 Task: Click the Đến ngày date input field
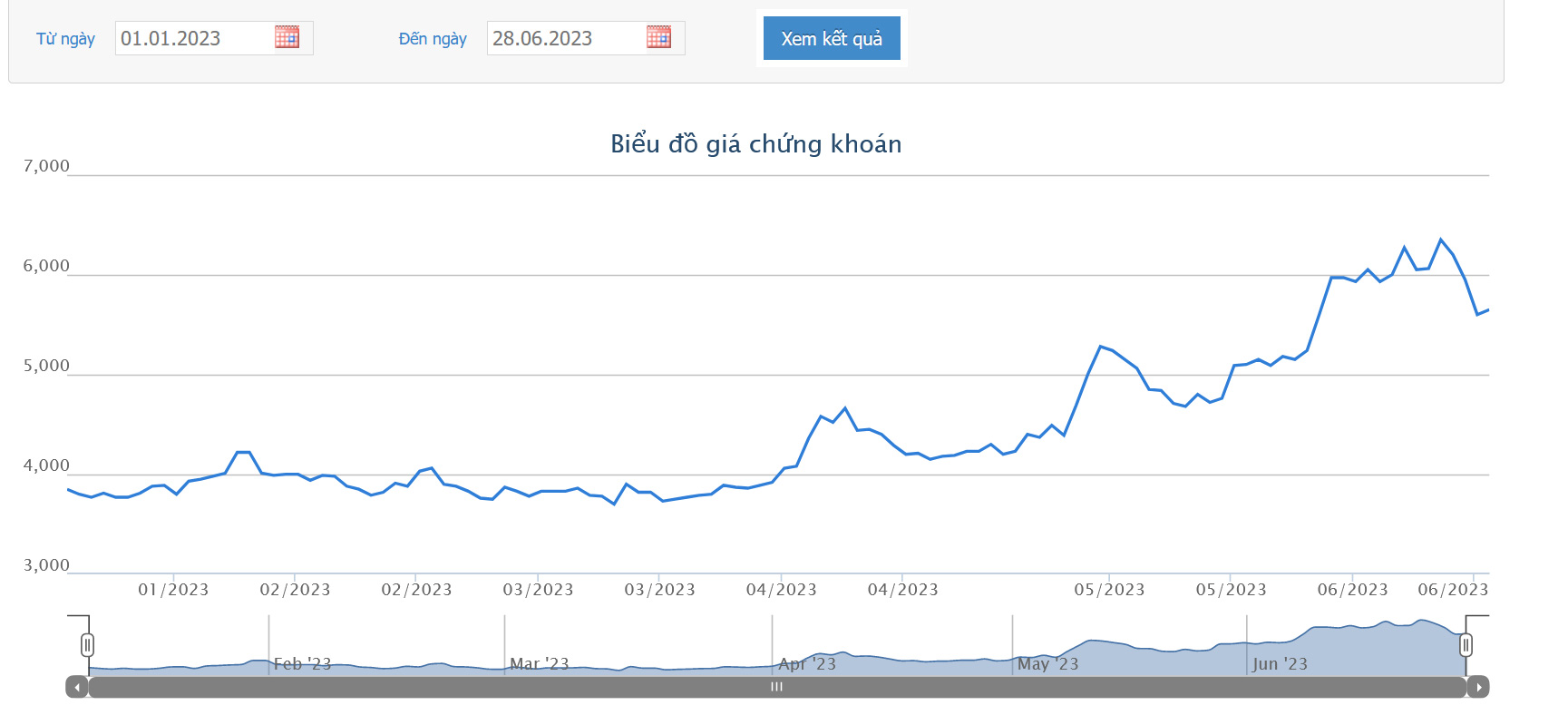click(566, 38)
